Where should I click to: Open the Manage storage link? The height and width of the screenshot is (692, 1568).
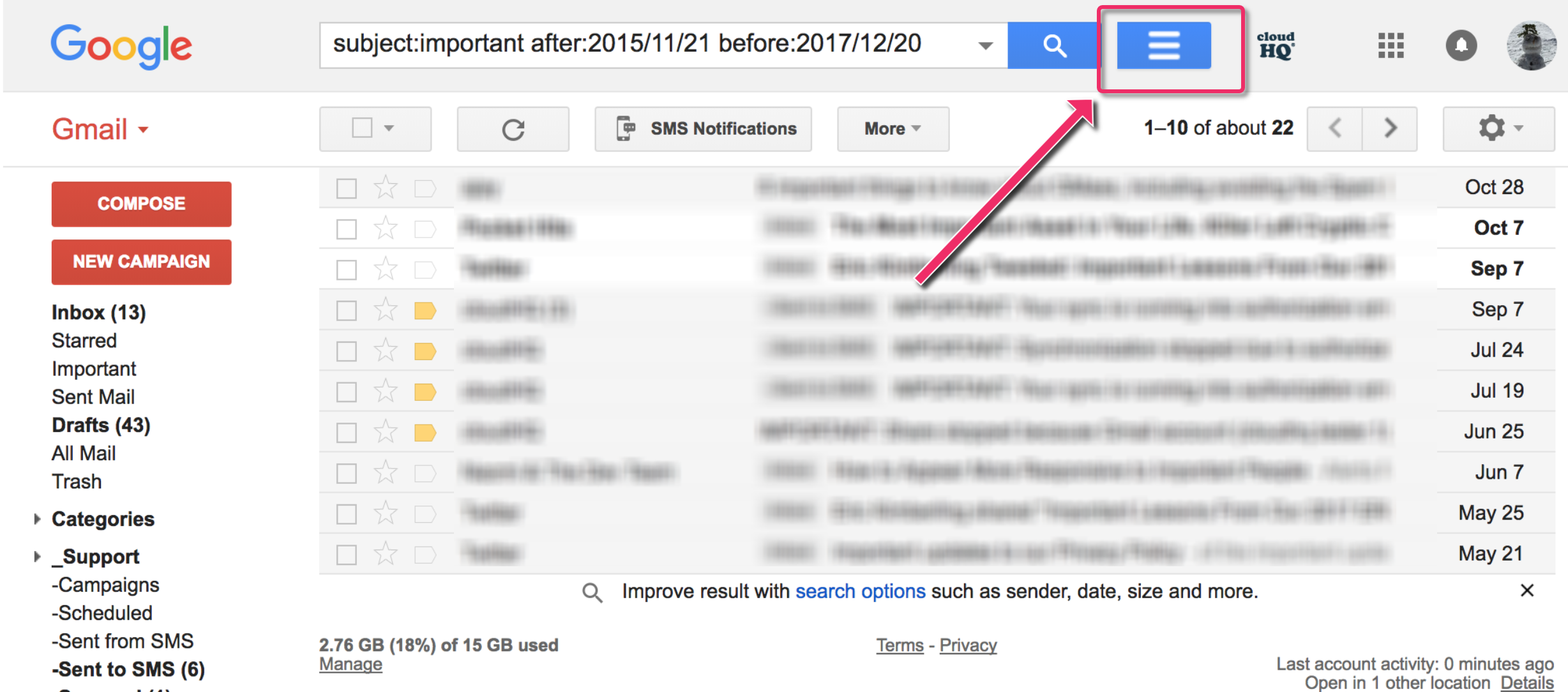(x=351, y=664)
